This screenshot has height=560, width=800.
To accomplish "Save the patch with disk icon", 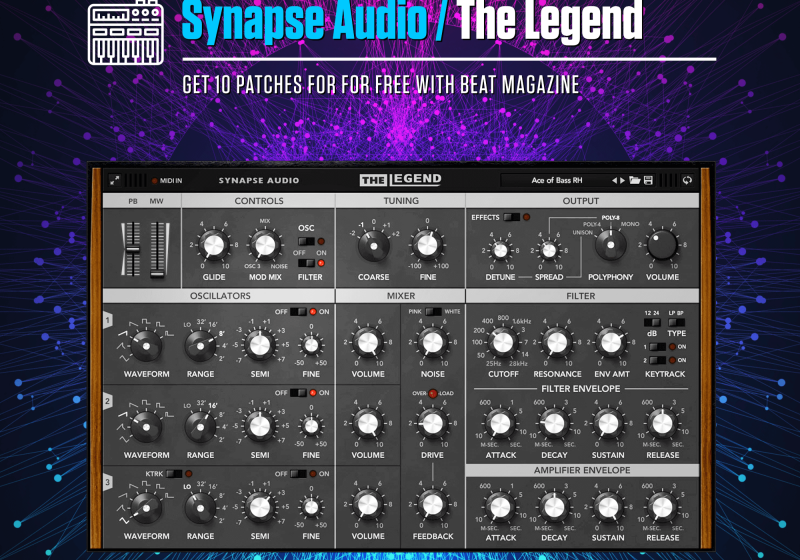I will 648,180.
